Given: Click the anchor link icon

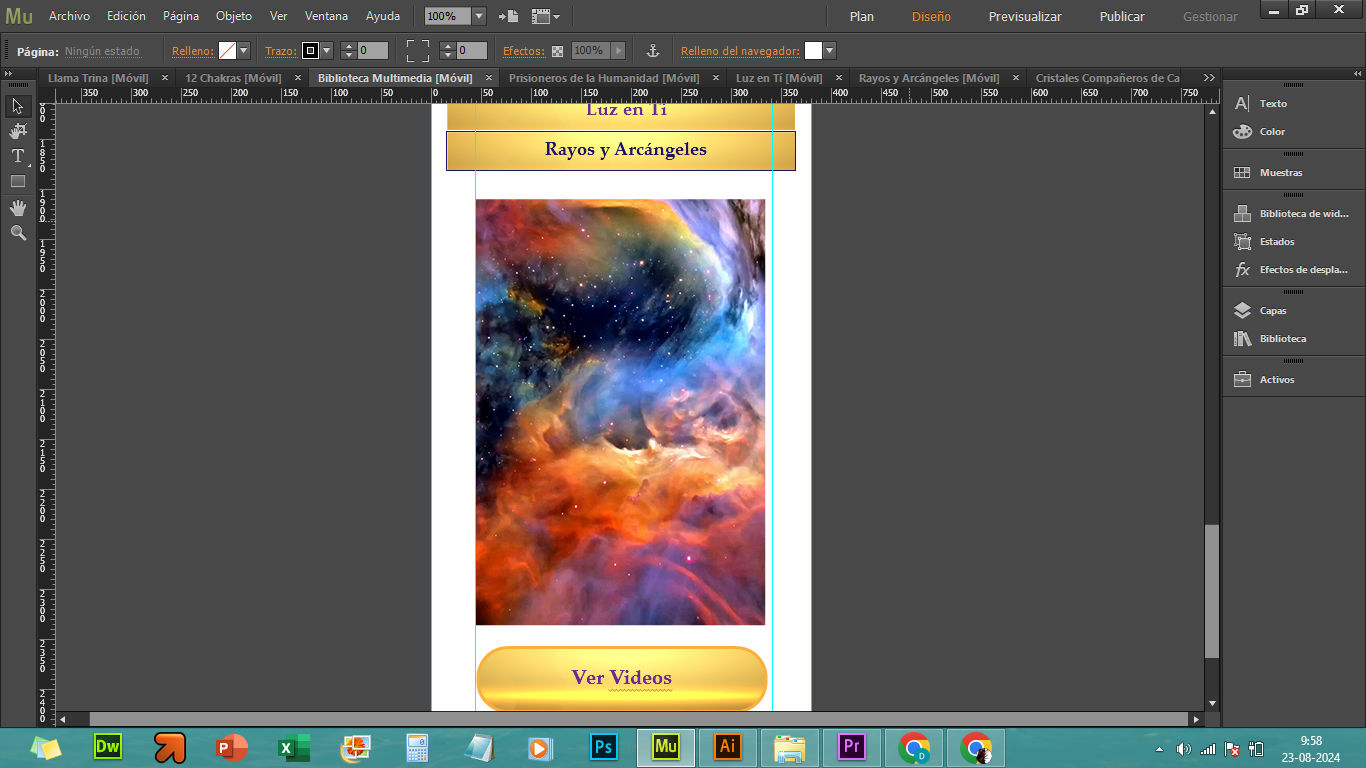Looking at the screenshot, I should click(x=653, y=51).
